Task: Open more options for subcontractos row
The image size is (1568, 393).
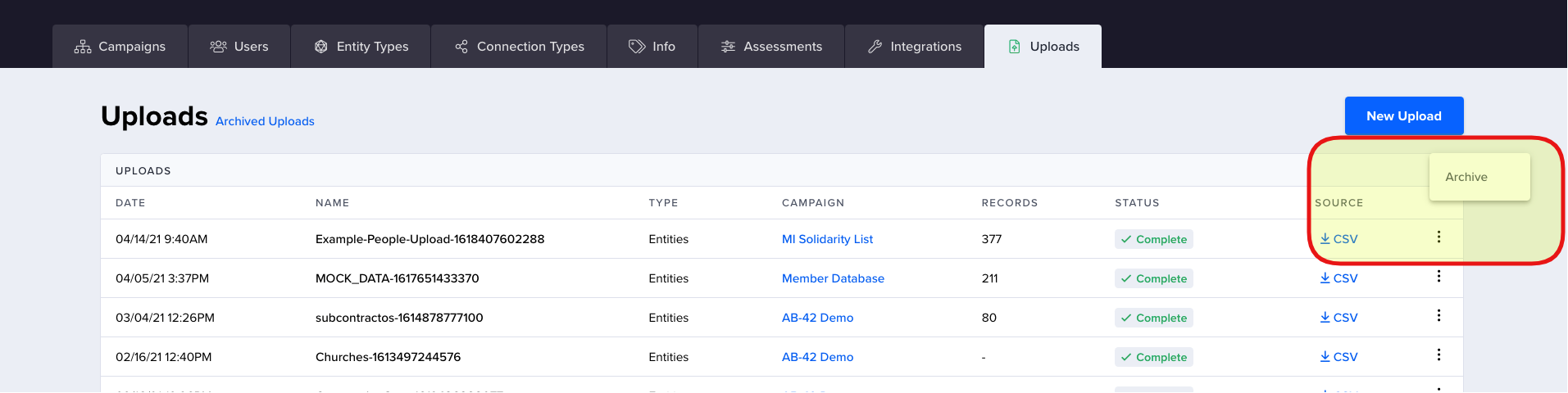Action: coord(1438,315)
